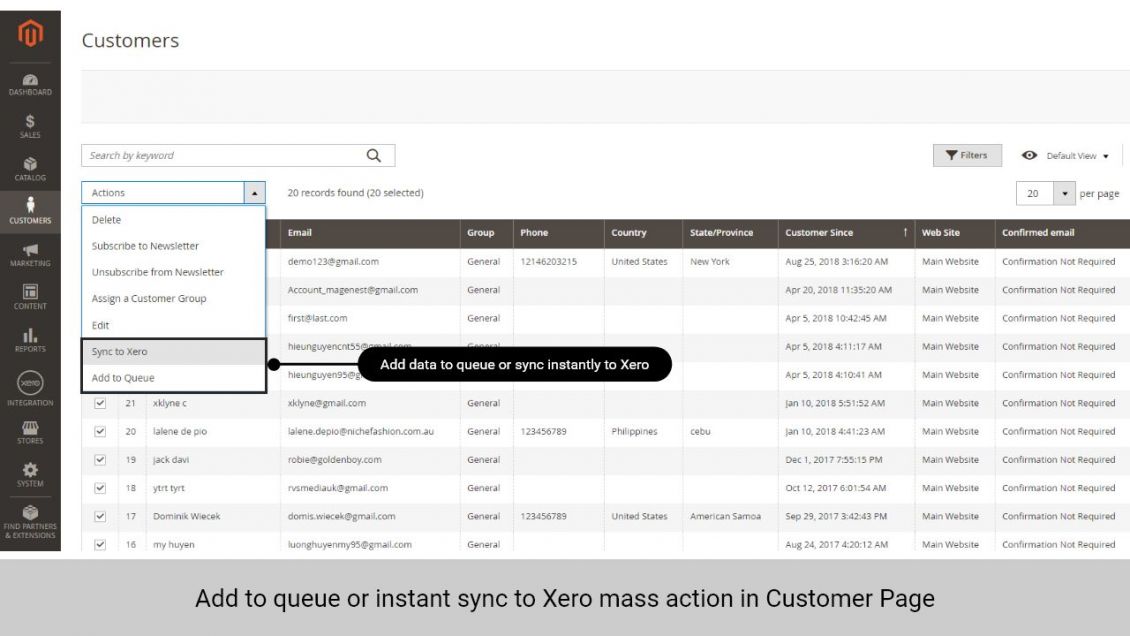Open the Stores sidebar section
The height and width of the screenshot is (636, 1130).
pos(30,432)
